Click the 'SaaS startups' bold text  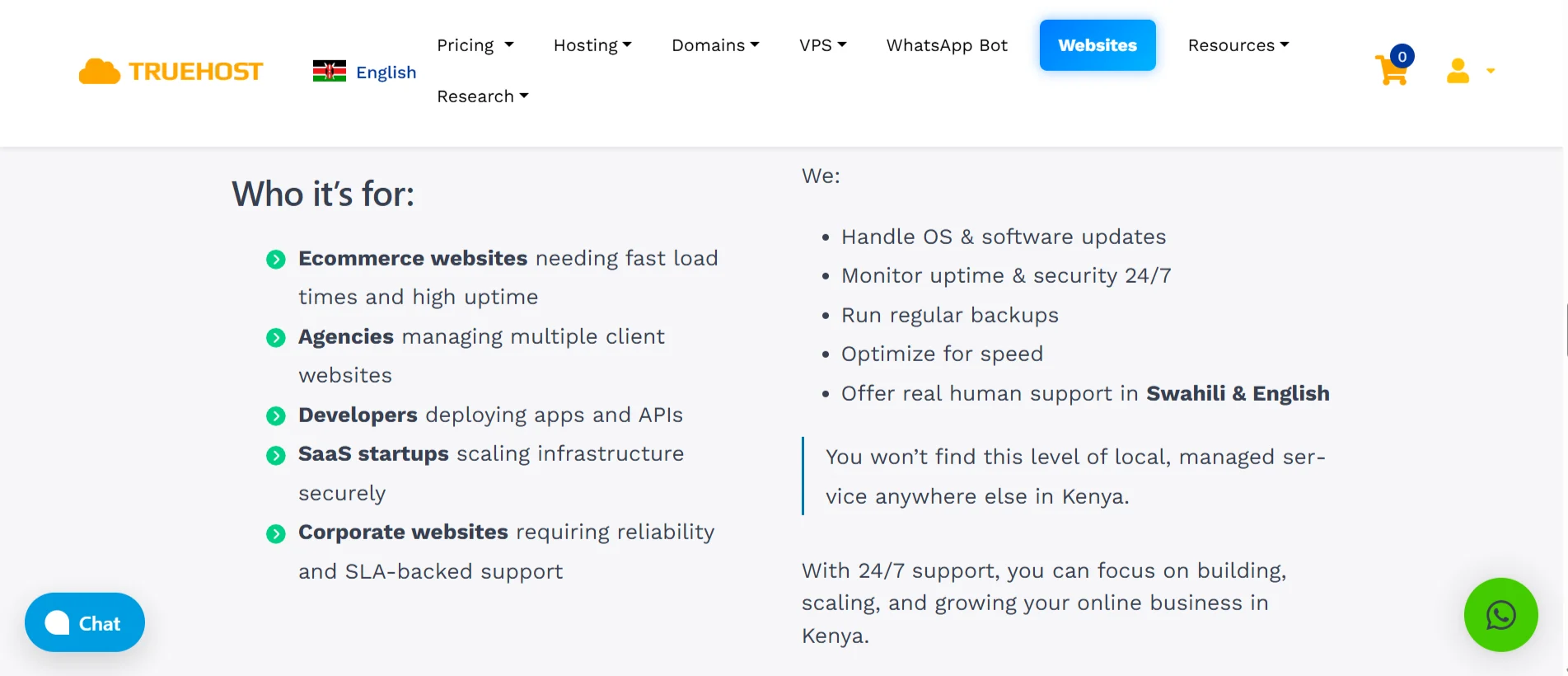pyautogui.click(x=373, y=453)
